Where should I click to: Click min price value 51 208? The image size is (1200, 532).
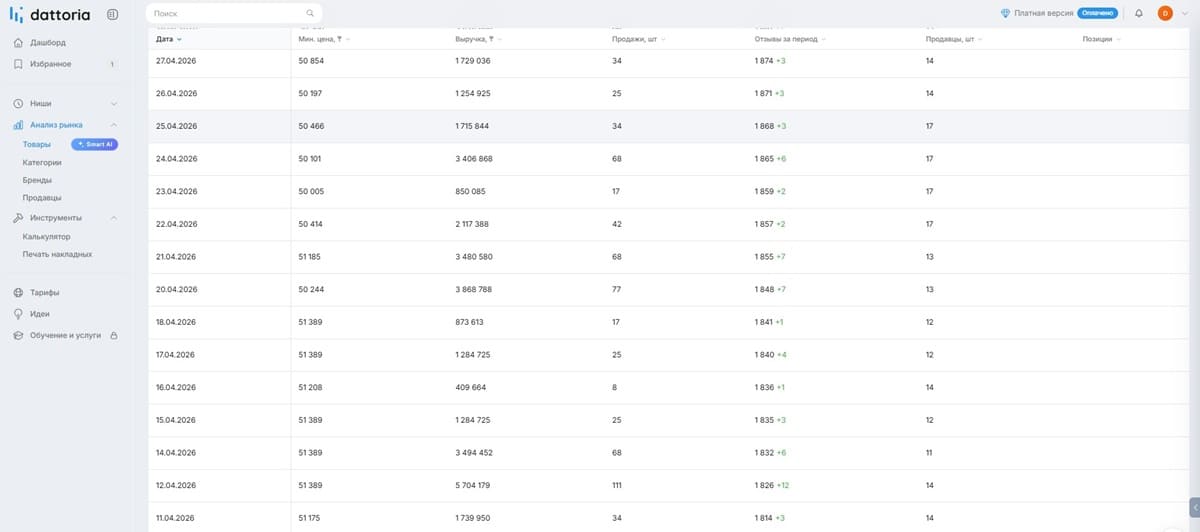point(311,387)
